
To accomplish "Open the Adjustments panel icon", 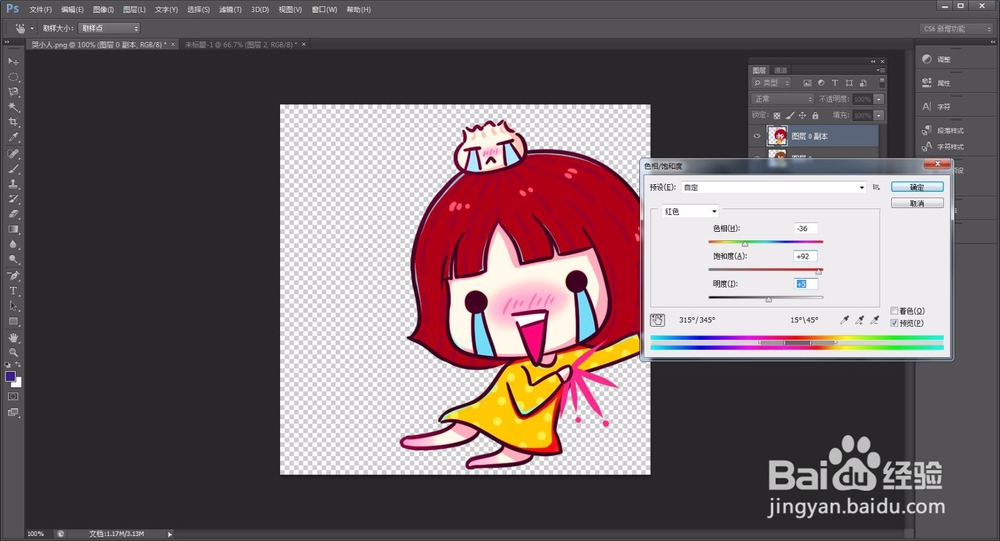I will 927,59.
